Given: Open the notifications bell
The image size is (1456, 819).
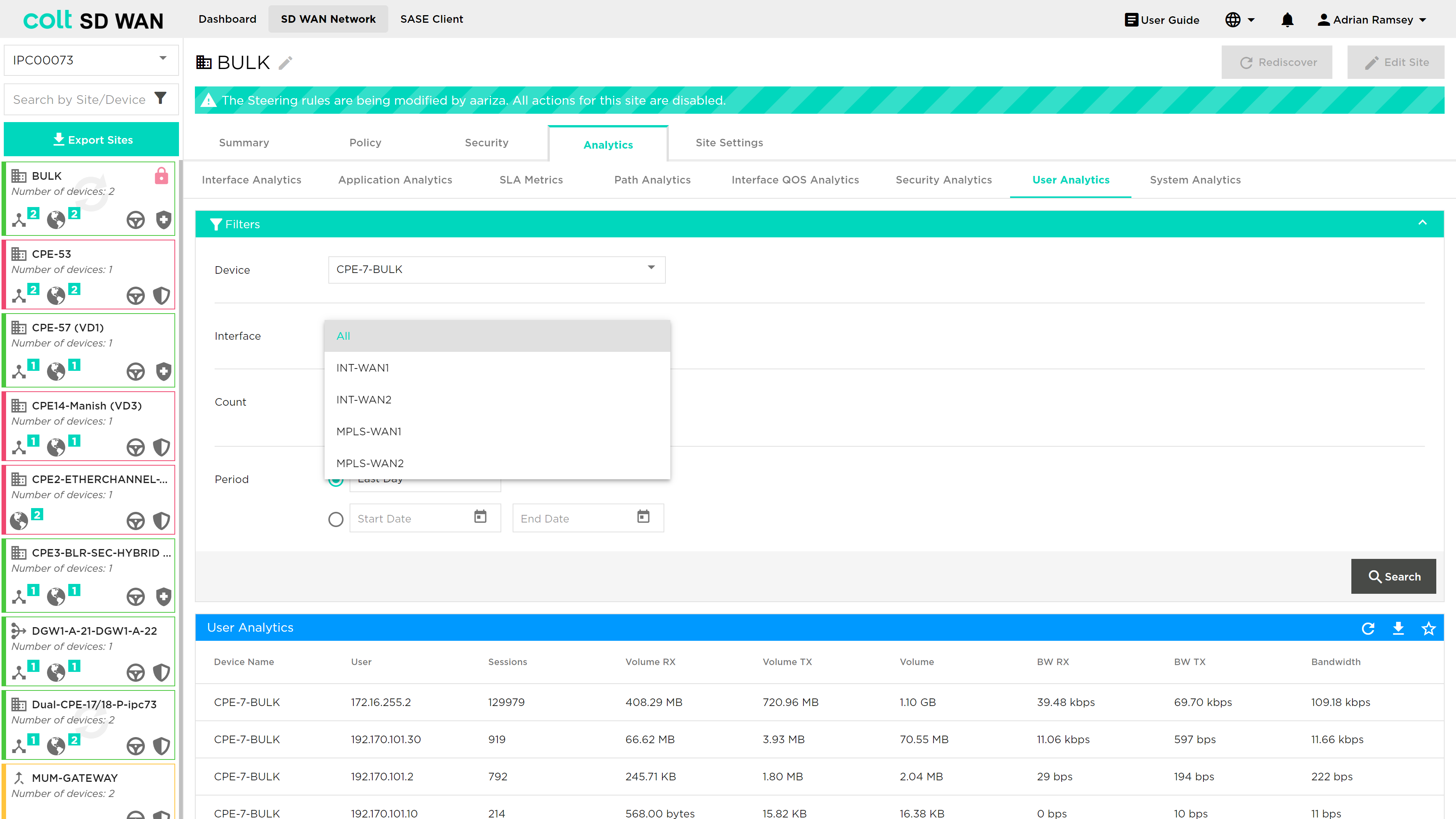Looking at the screenshot, I should 1287,20.
